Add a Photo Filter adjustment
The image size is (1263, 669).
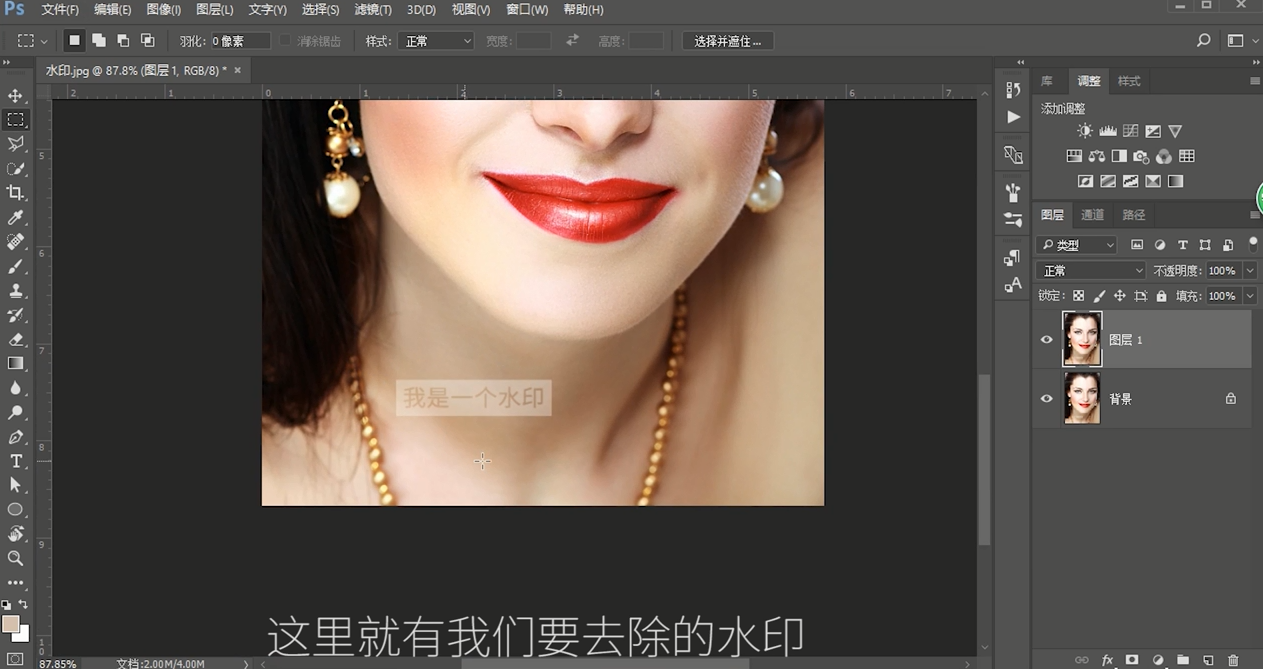(x=1141, y=156)
